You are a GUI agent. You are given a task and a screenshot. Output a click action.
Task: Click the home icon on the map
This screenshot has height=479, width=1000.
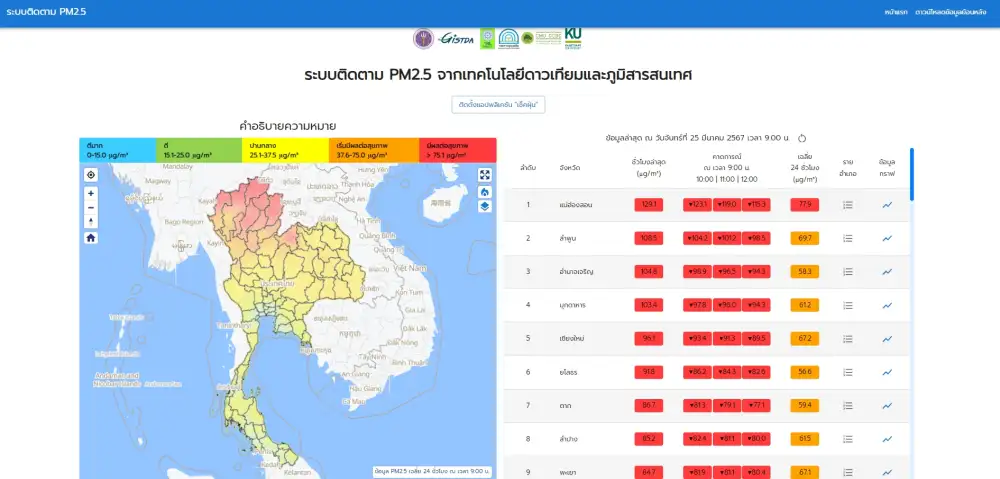(x=91, y=238)
